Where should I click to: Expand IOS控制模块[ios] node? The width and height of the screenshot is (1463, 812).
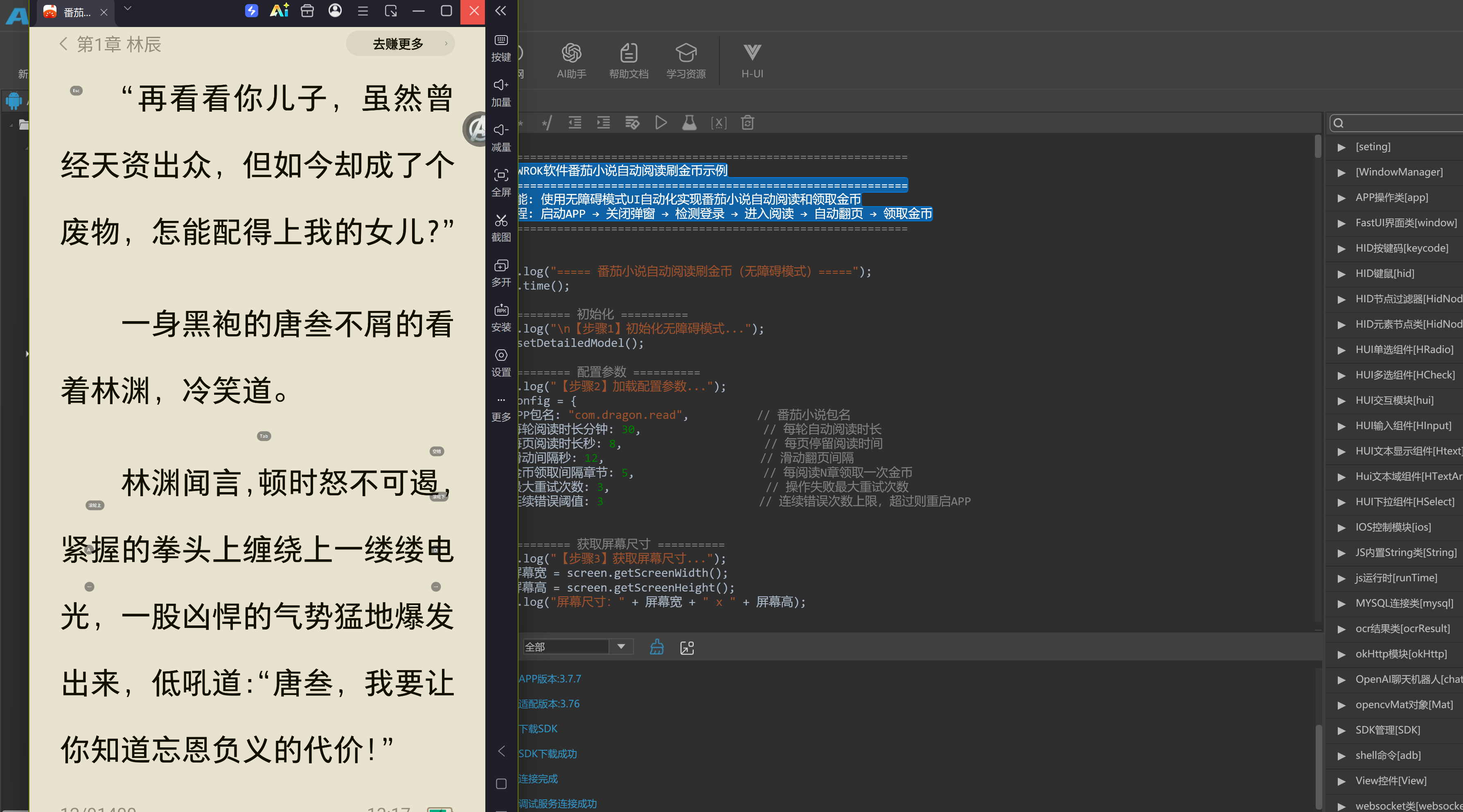tap(1341, 528)
